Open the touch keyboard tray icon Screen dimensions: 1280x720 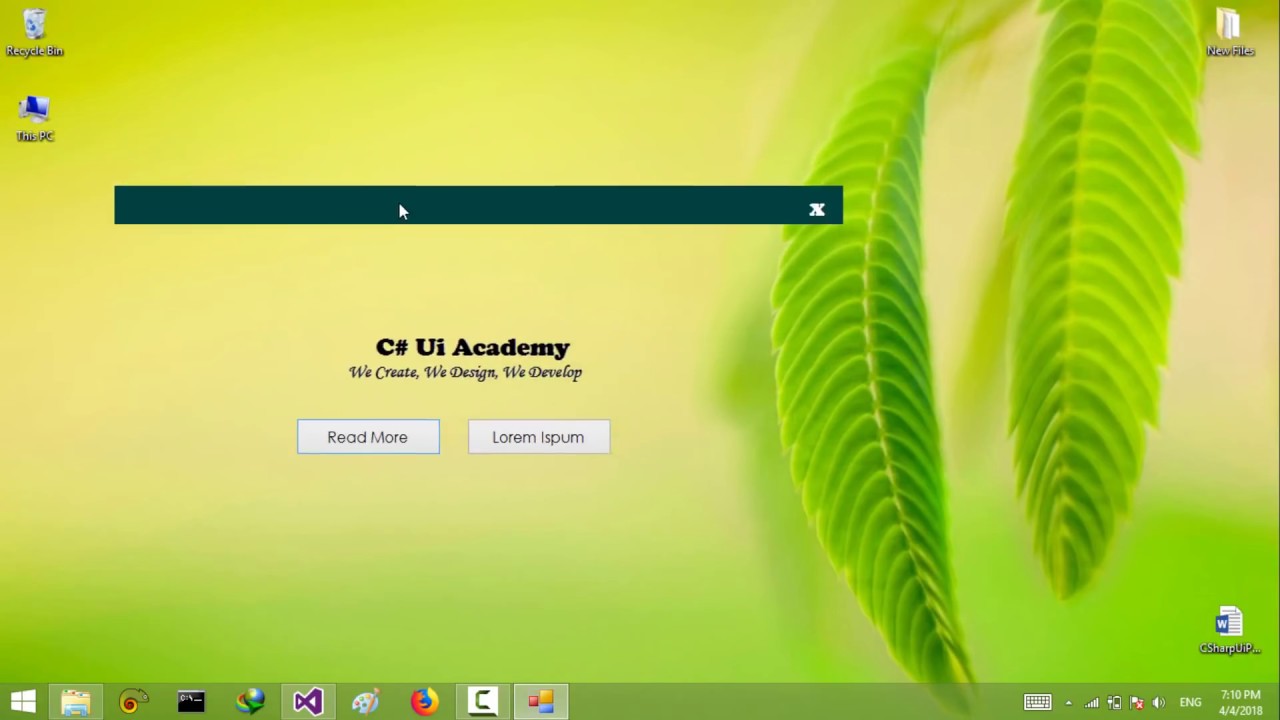coord(1037,702)
